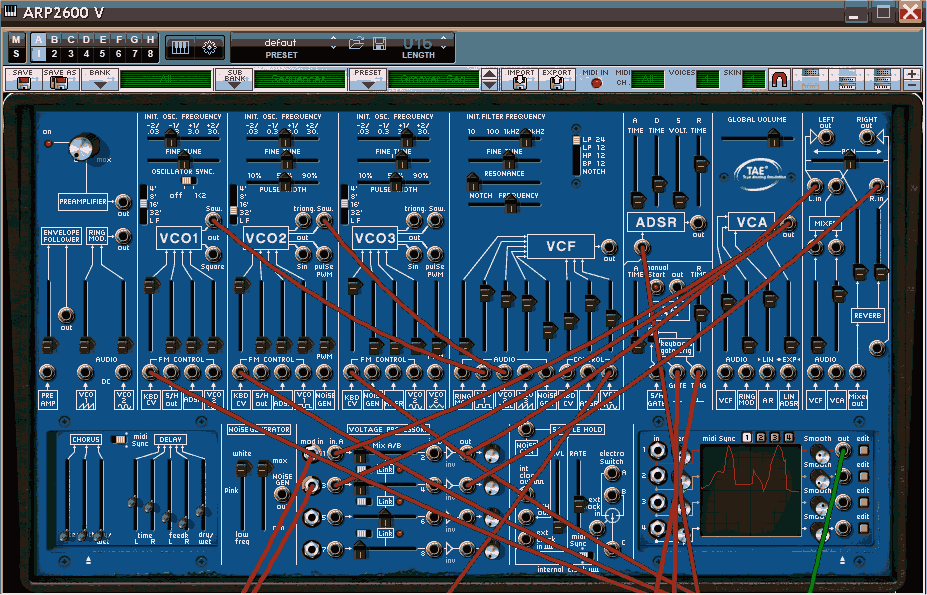Click the VCO2 module label
The width and height of the screenshot is (927, 595).
point(266,238)
